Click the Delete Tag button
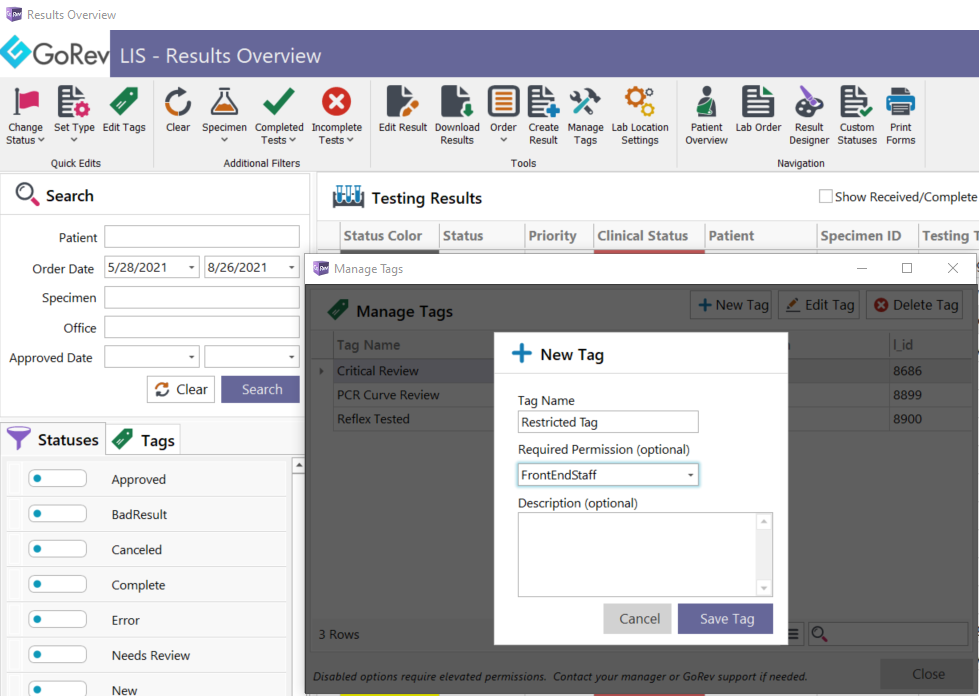This screenshot has width=979, height=696. 915,305
